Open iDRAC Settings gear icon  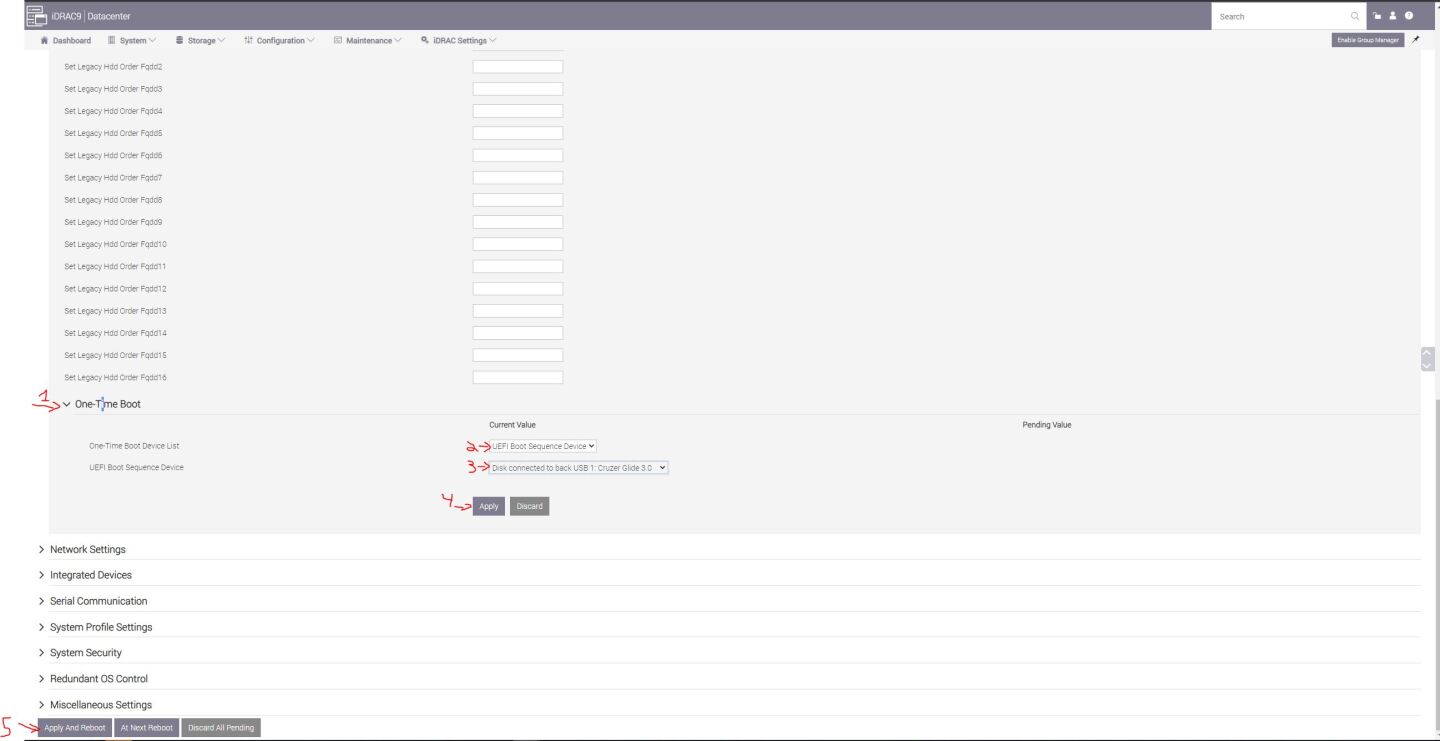(x=425, y=41)
